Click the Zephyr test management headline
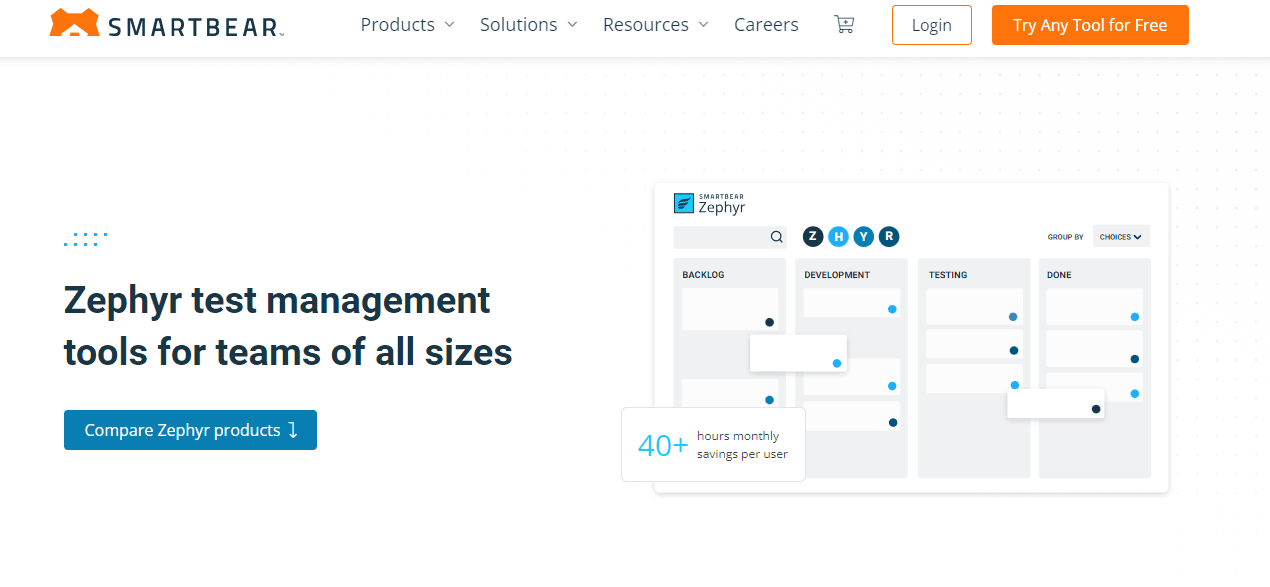The height and width of the screenshot is (587, 1270). click(288, 326)
